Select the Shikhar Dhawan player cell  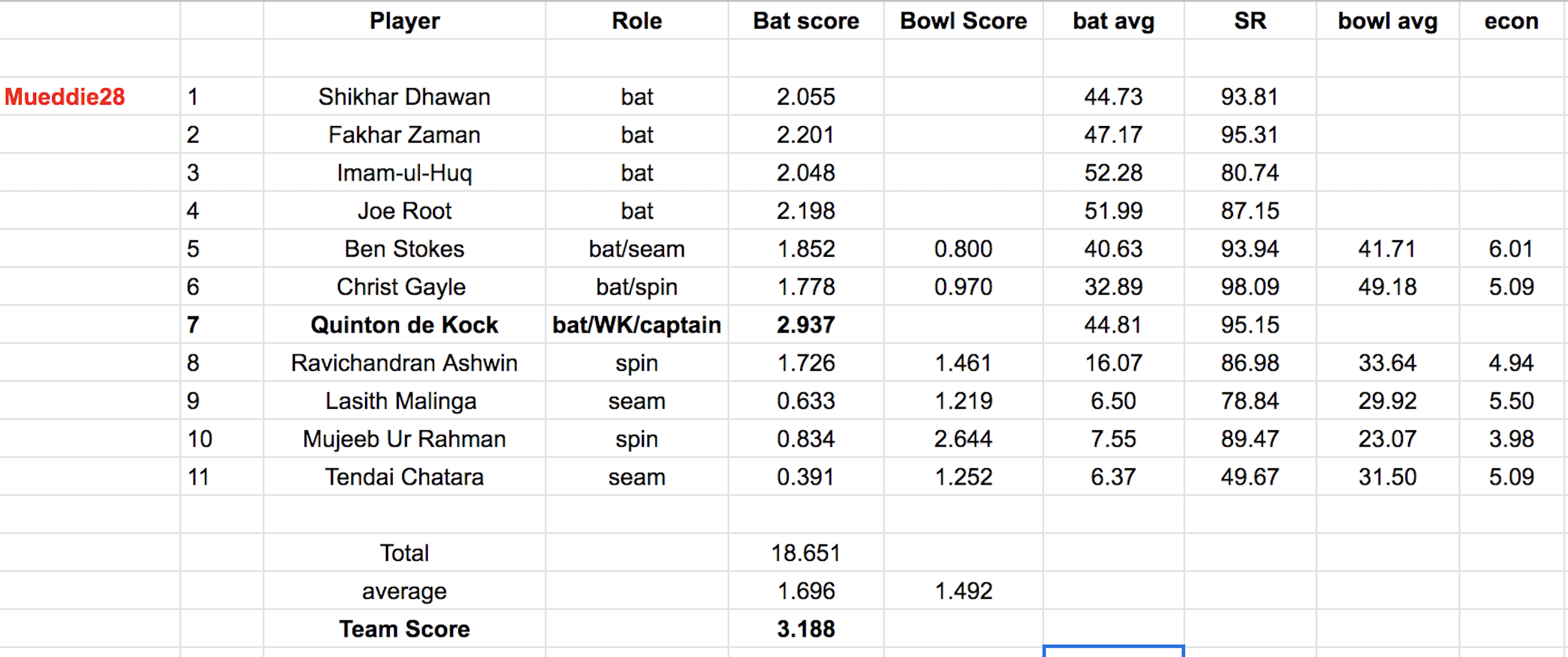pos(404,97)
